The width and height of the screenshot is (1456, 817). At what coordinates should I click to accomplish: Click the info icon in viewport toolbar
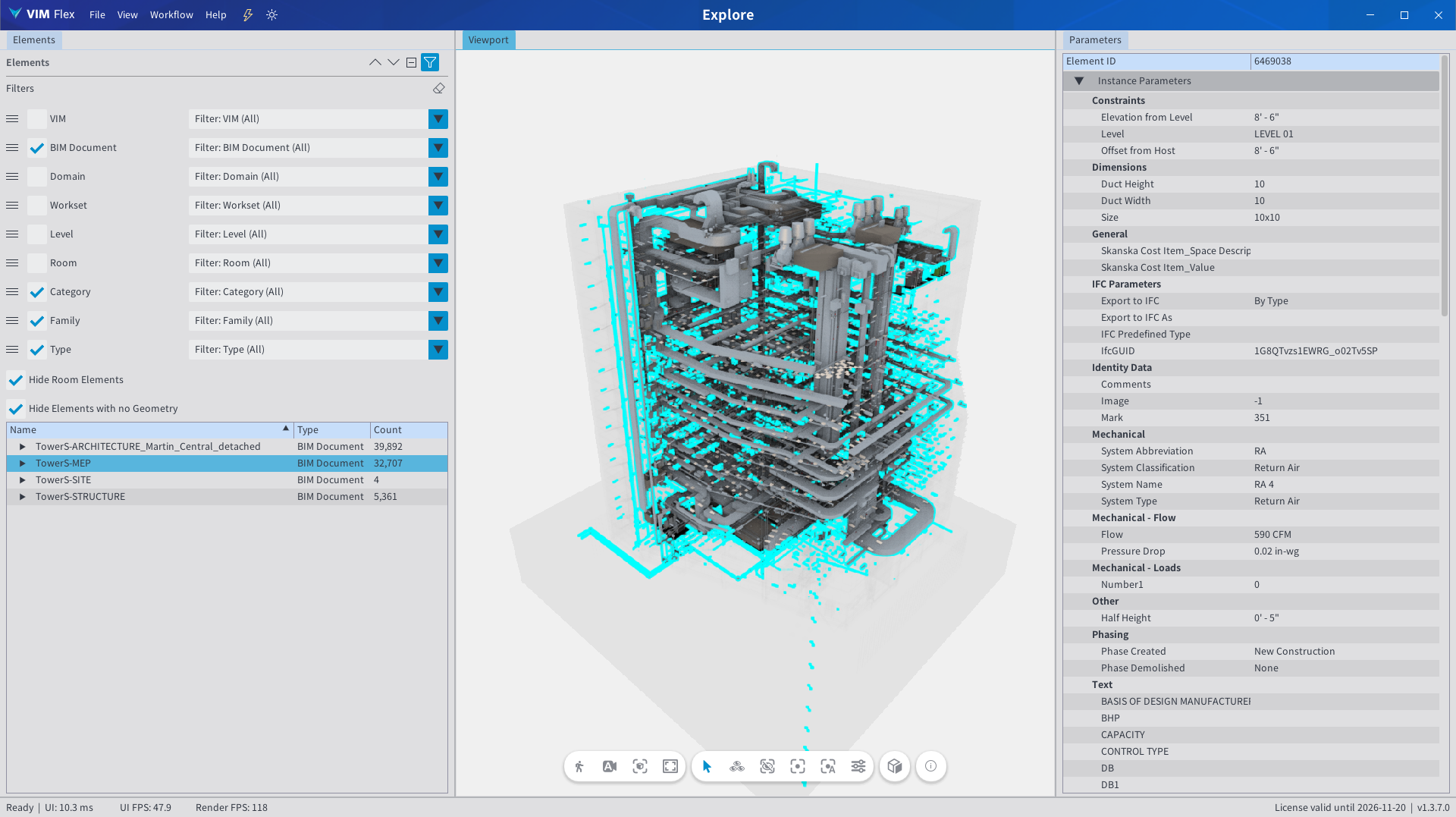(x=930, y=766)
